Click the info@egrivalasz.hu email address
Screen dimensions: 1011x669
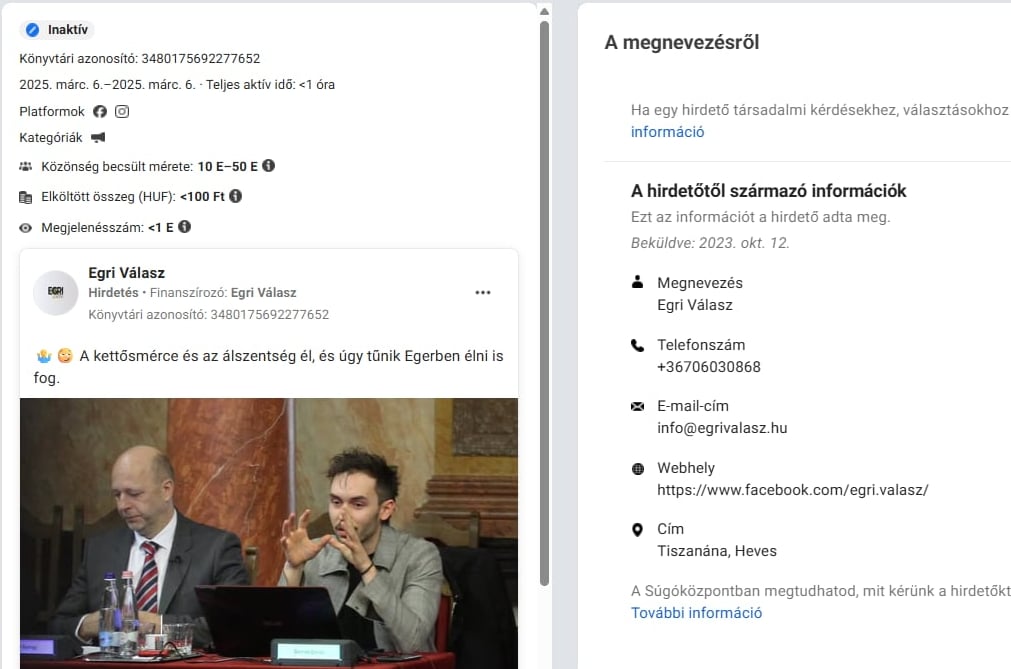click(722, 428)
